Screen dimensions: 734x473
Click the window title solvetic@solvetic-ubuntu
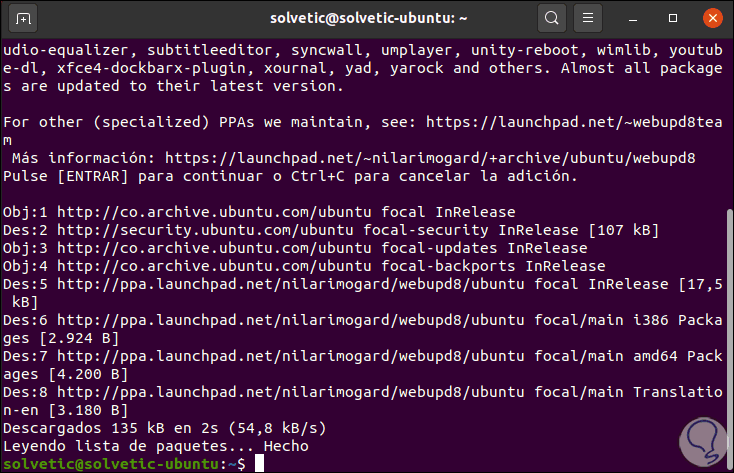(x=368, y=18)
